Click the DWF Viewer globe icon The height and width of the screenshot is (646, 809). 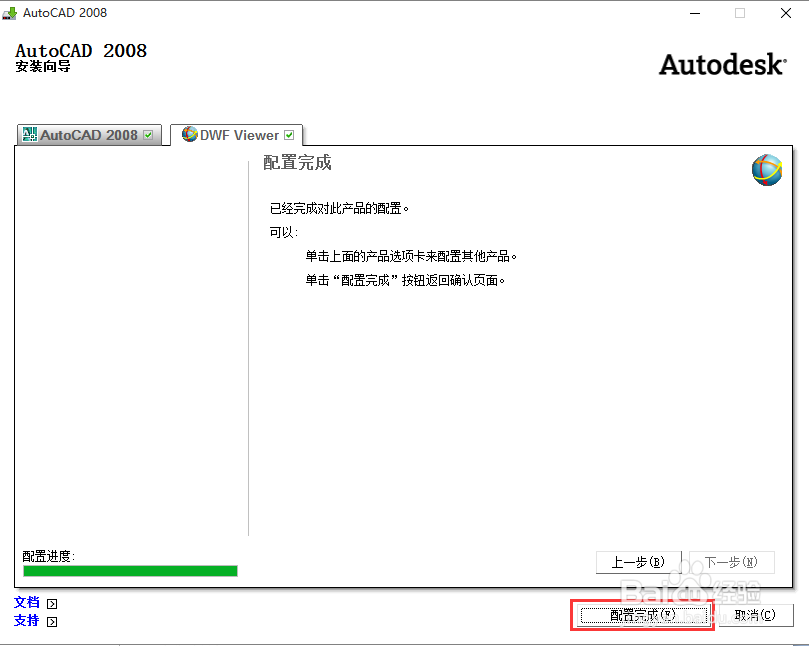[x=190, y=134]
